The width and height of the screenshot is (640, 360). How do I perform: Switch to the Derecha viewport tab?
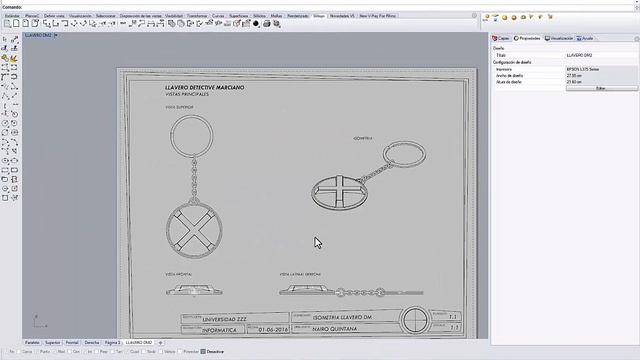pos(91,343)
